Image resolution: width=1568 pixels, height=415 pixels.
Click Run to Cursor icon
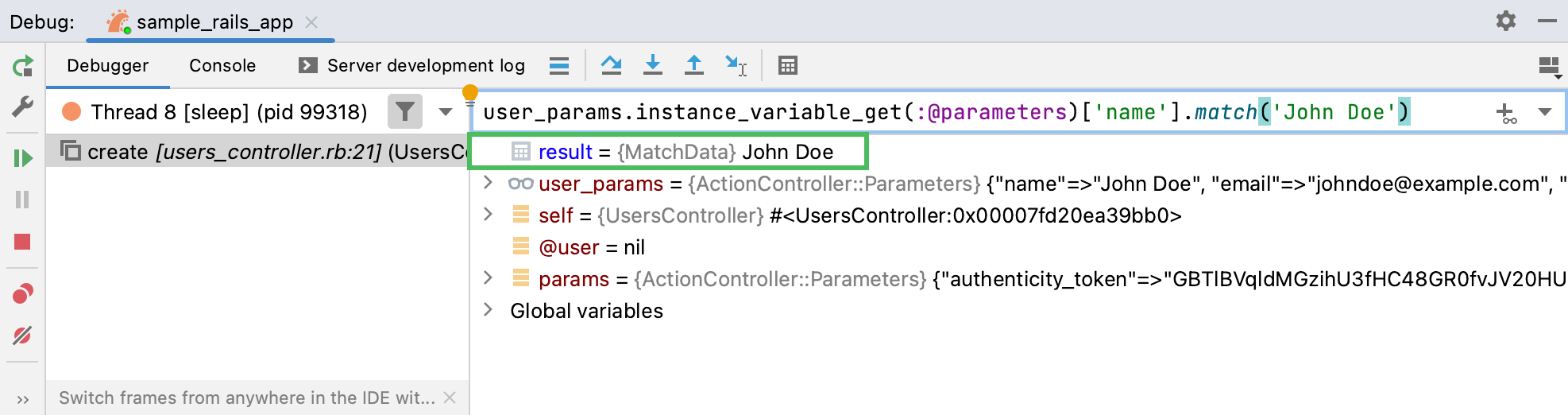click(x=736, y=65)
